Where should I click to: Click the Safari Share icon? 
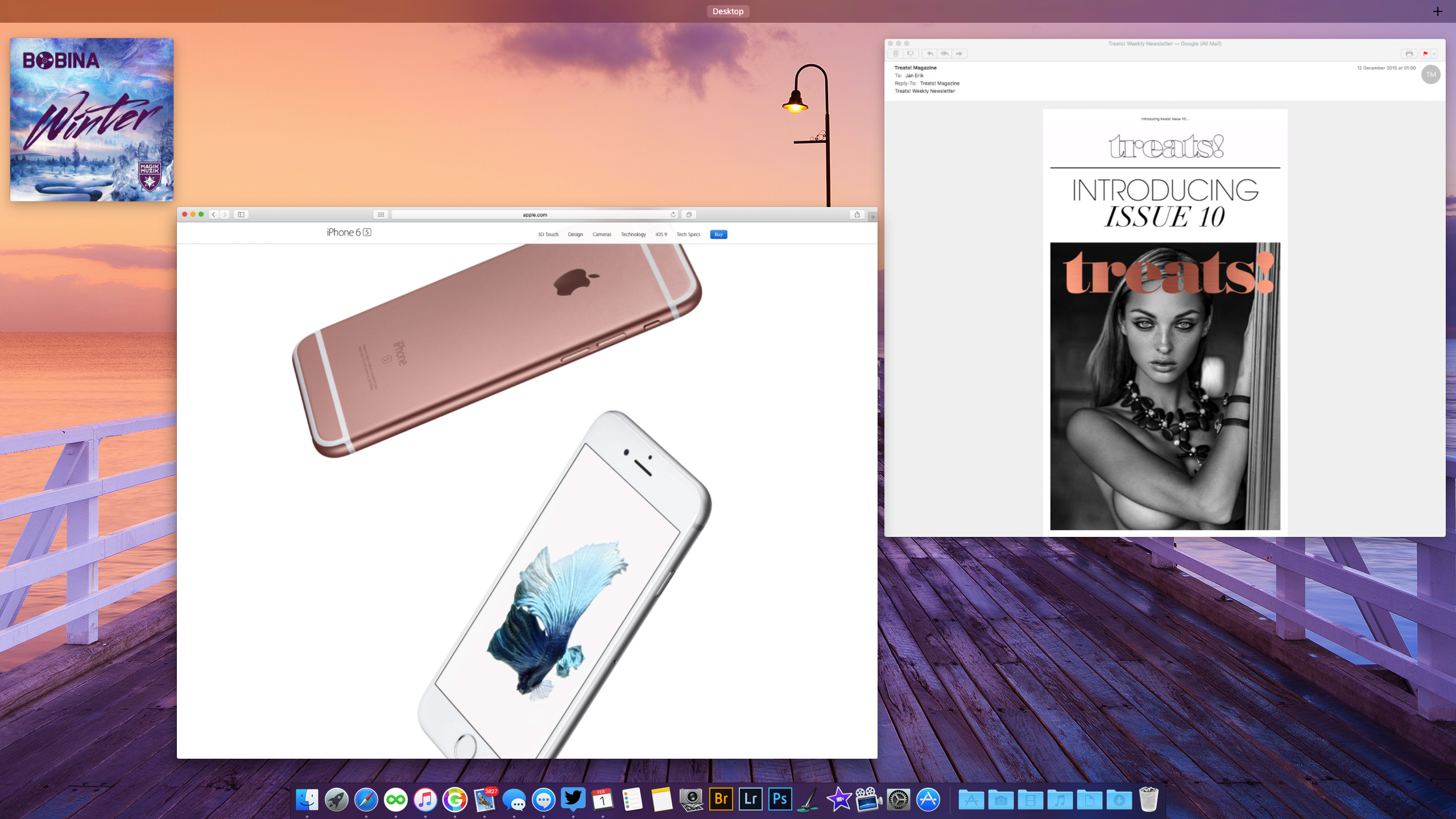(857, 214)
